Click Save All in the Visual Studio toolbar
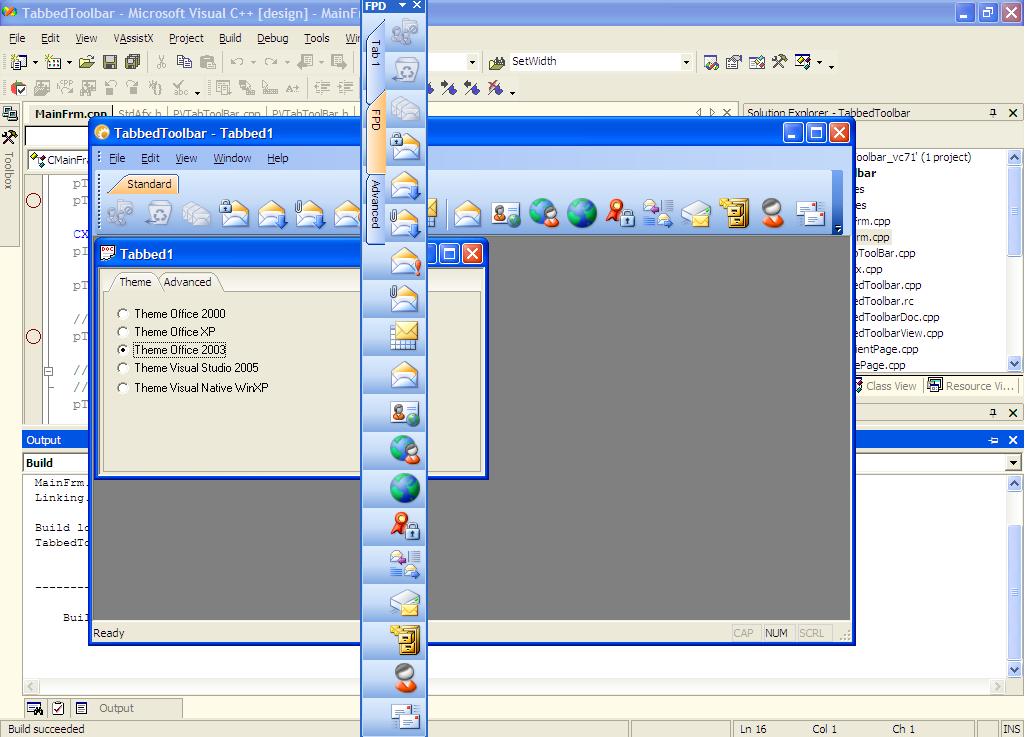The height and width of the screenshot is (737, 1026). [x=132, y=62]
